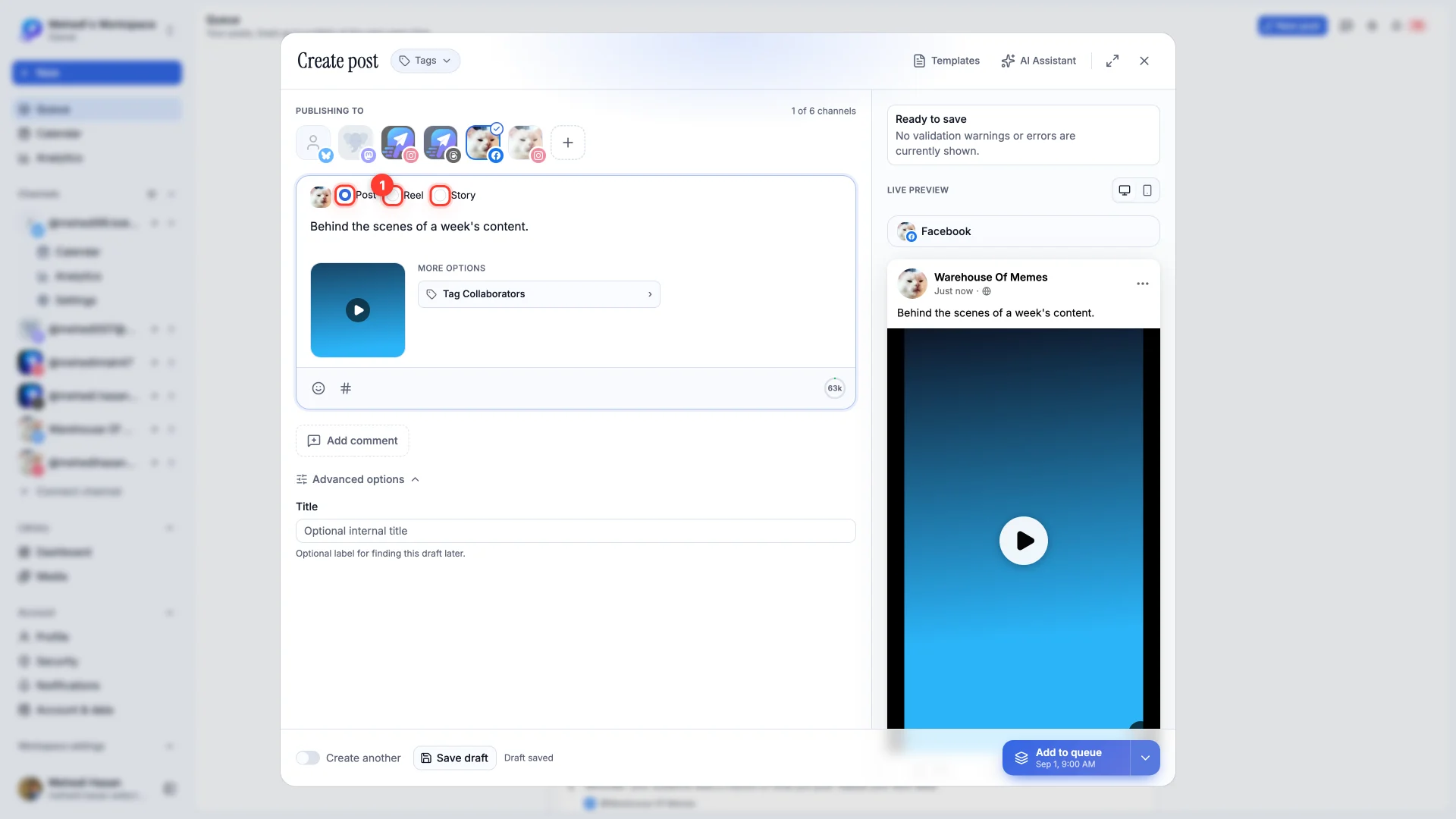Screen dimensions: 1456x819
Task: Open the preview post three-dot menu
Action: pos(1143,284)
